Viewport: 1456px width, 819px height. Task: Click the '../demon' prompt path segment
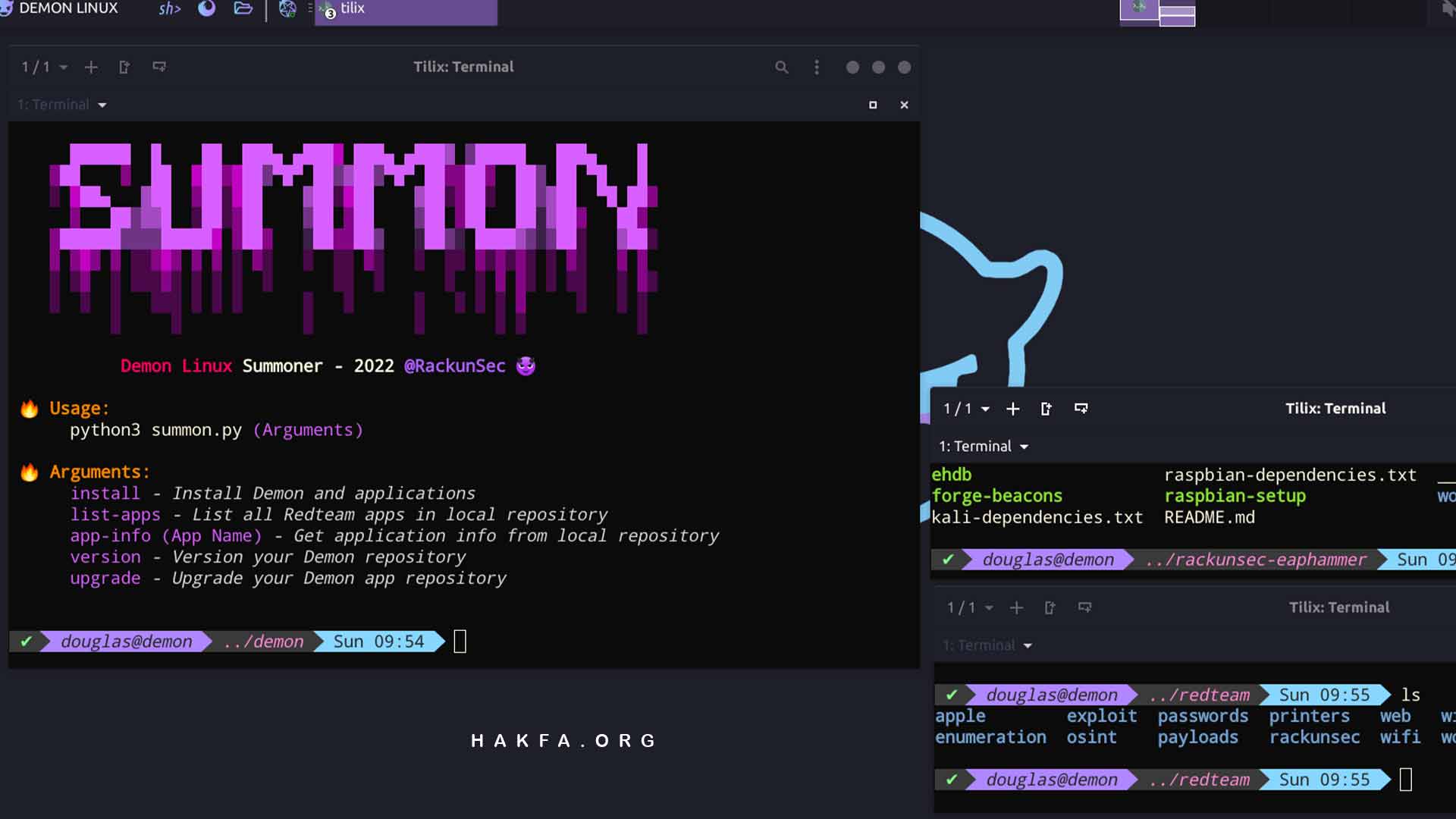[x=263, y=642]
